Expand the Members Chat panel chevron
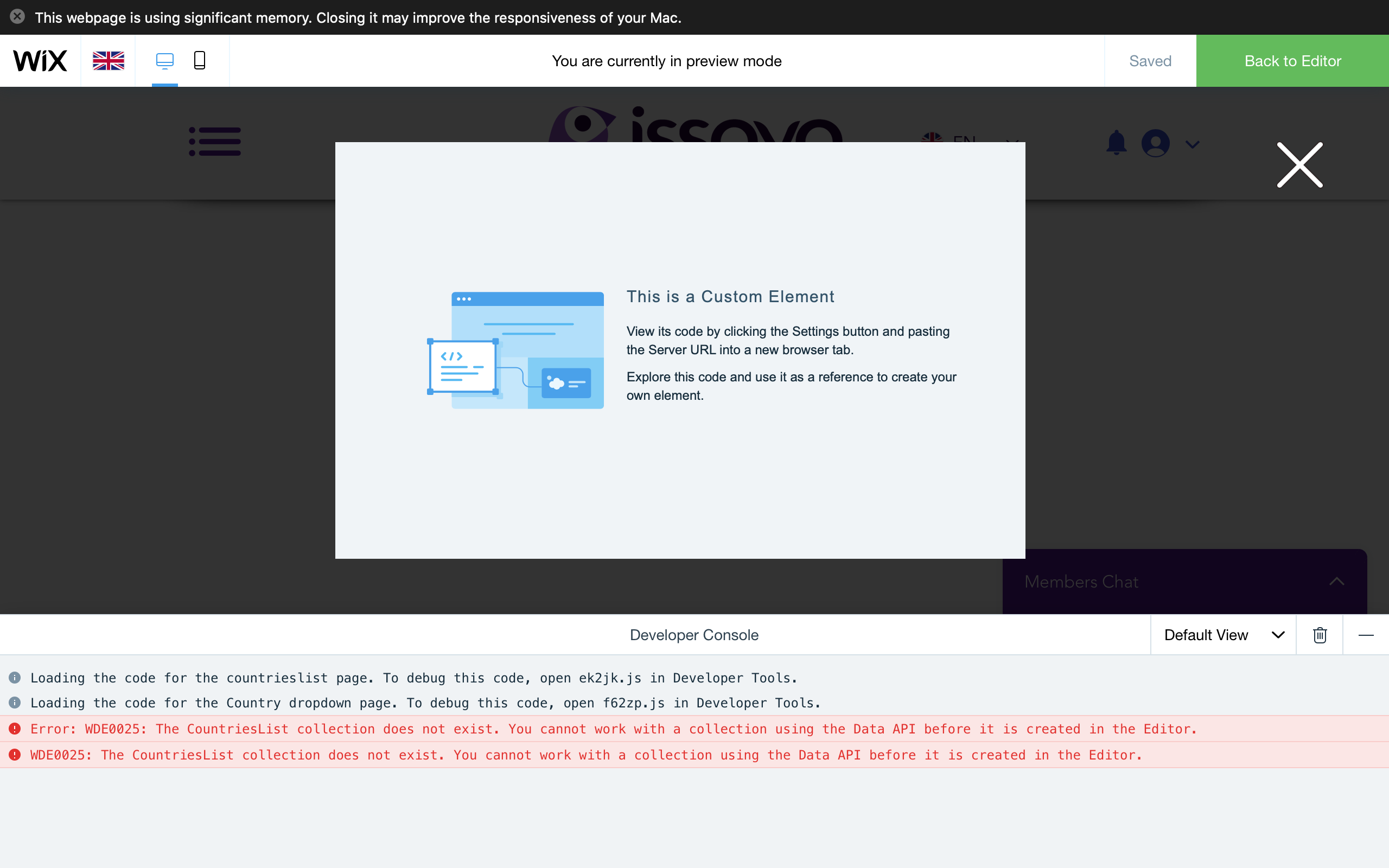 tap(1336, 582)
